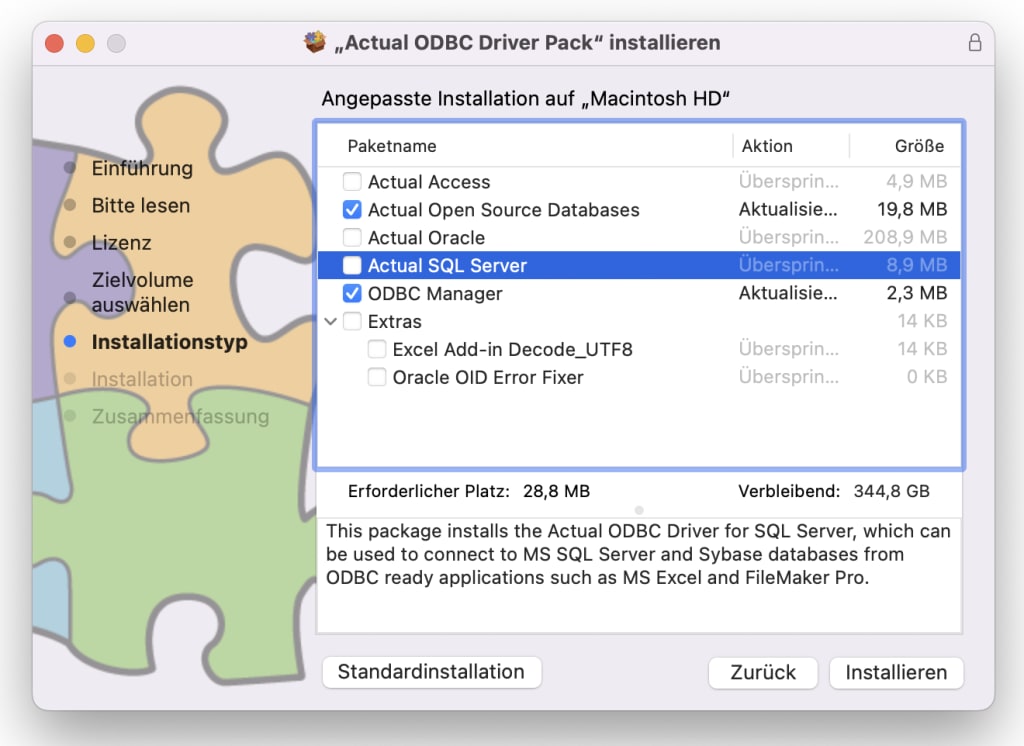
Task: Click the 4,9 MB size value
Action: tap(916, 181)
